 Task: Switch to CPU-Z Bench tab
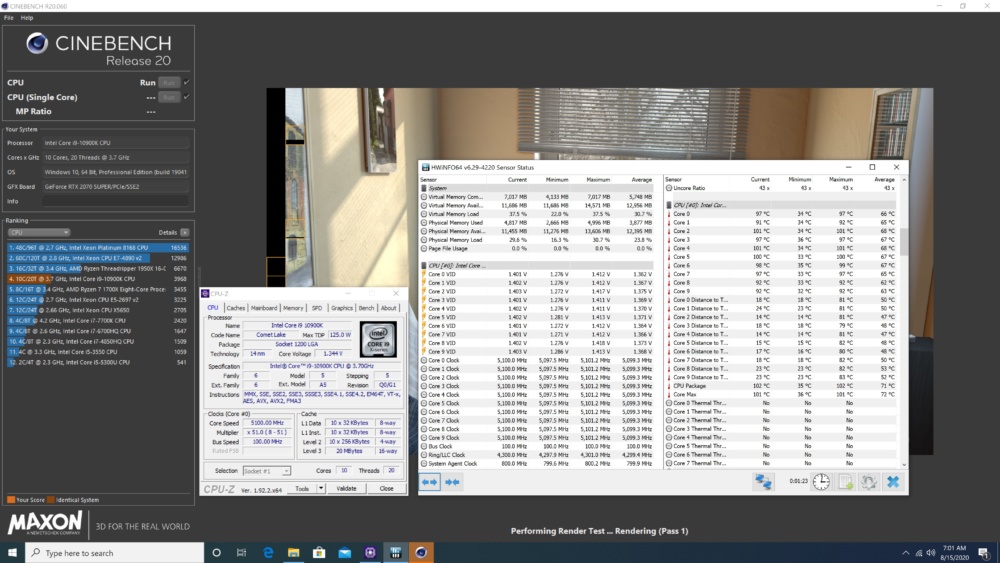tap(367, 308)
